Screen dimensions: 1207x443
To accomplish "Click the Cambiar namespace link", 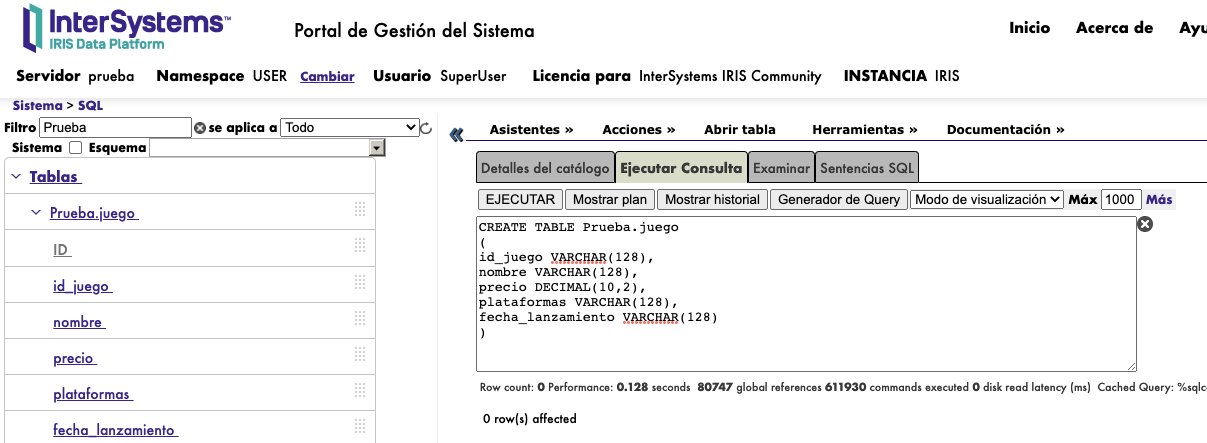I will click(327, 76).
